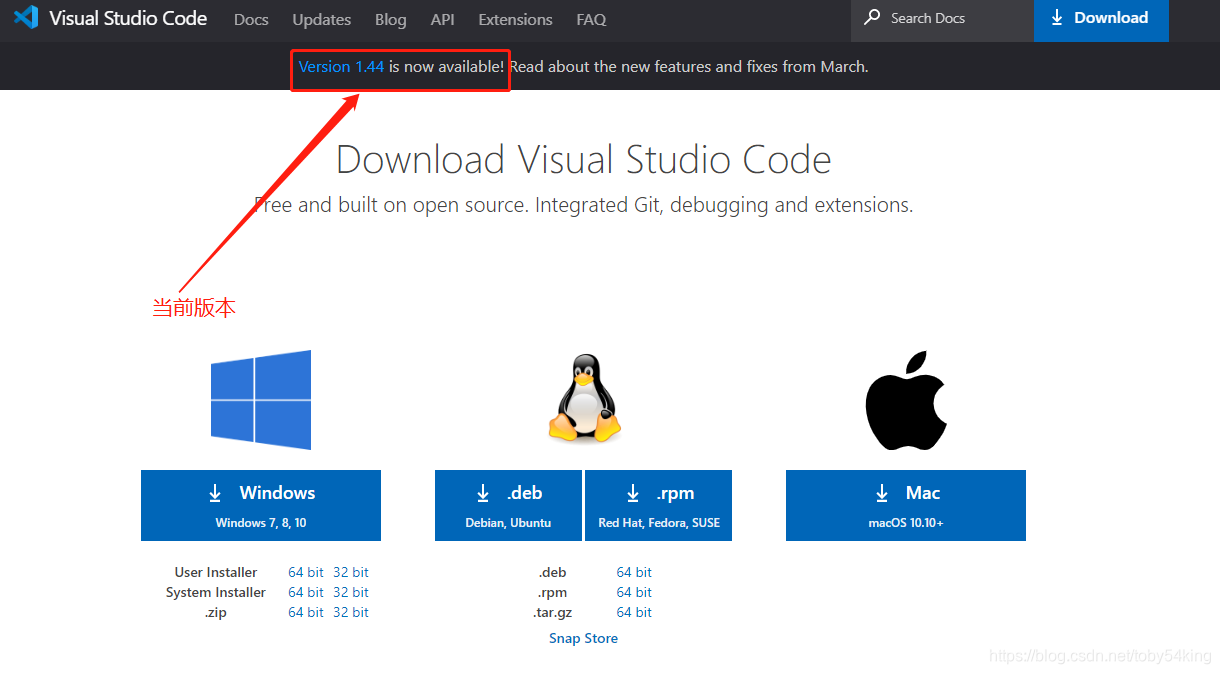
Task: Click the Linux Tux penguin image
Action: coord(584,398)
